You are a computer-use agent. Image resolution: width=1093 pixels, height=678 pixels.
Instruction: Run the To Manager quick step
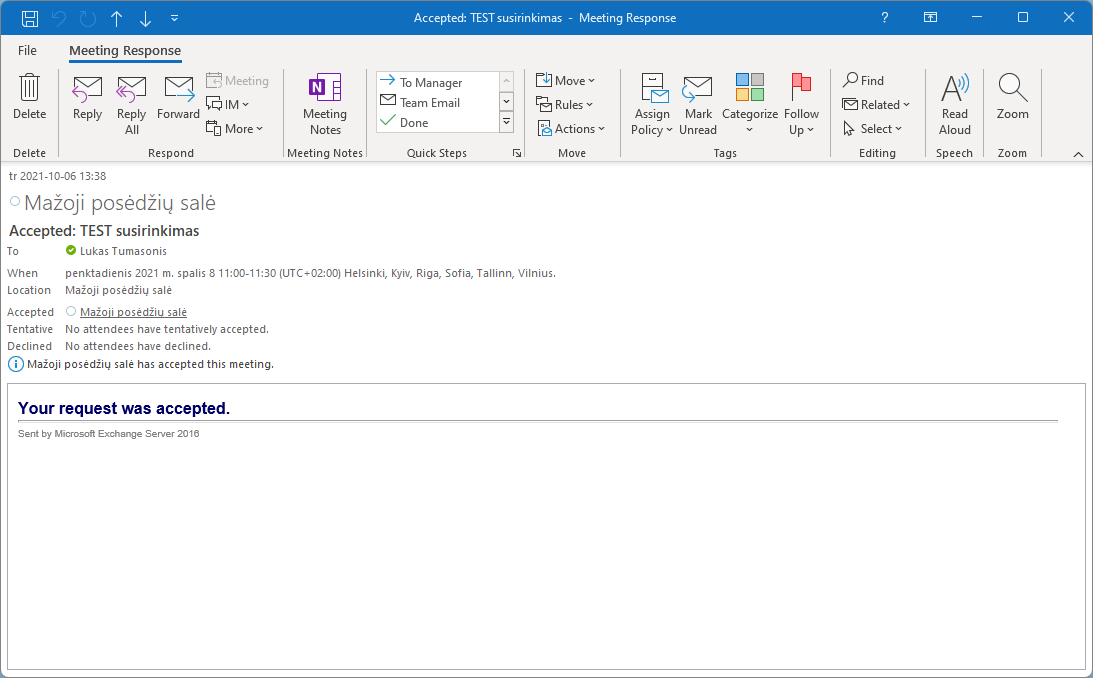(x=430, y=83)
